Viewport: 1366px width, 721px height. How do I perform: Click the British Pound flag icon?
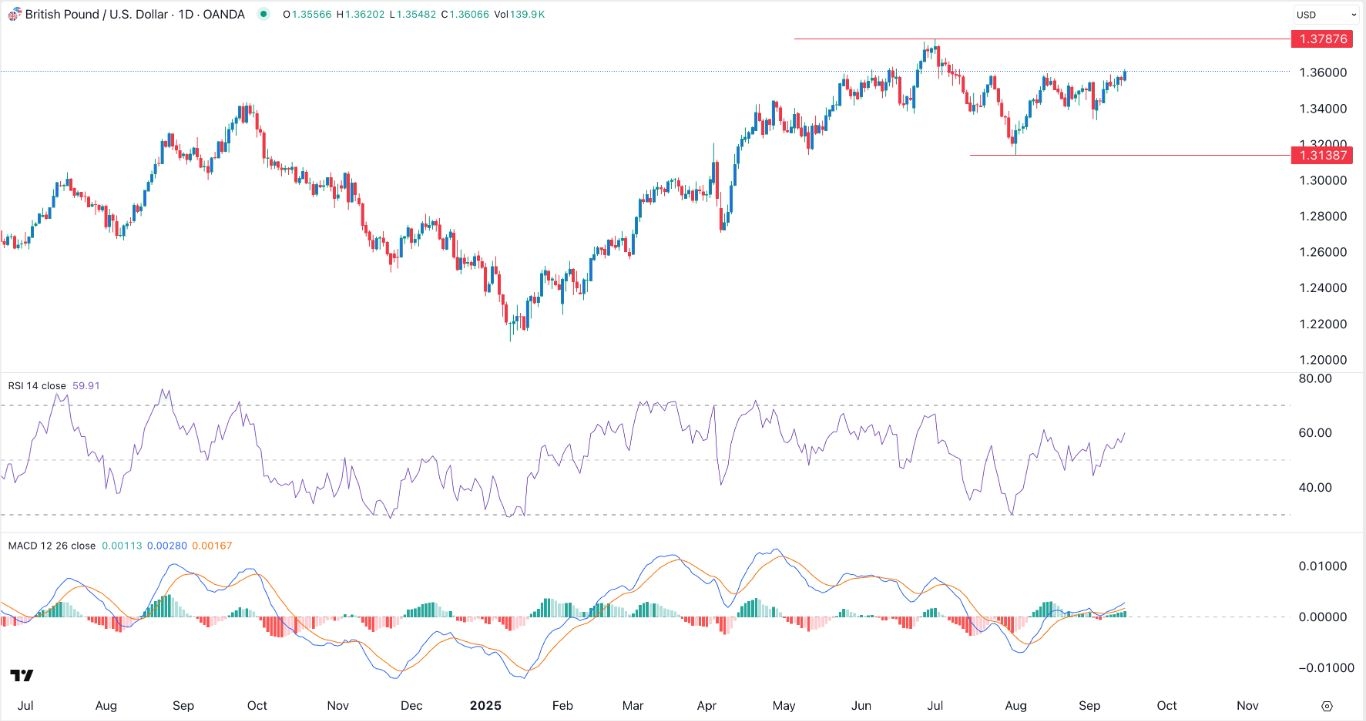[15, 14]
